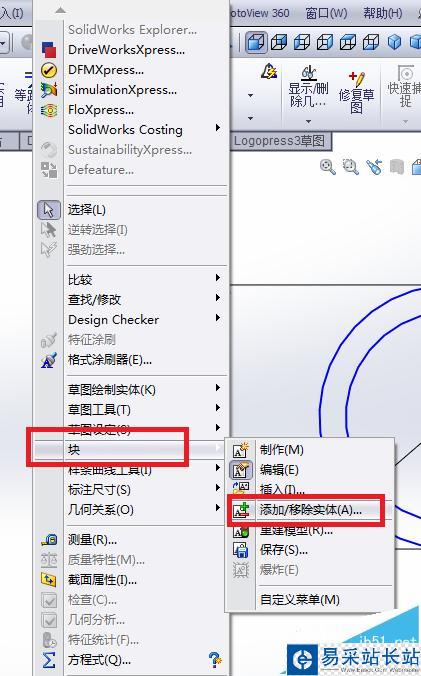Choose 添加/移除实体(A) entry

pos(310,510)
